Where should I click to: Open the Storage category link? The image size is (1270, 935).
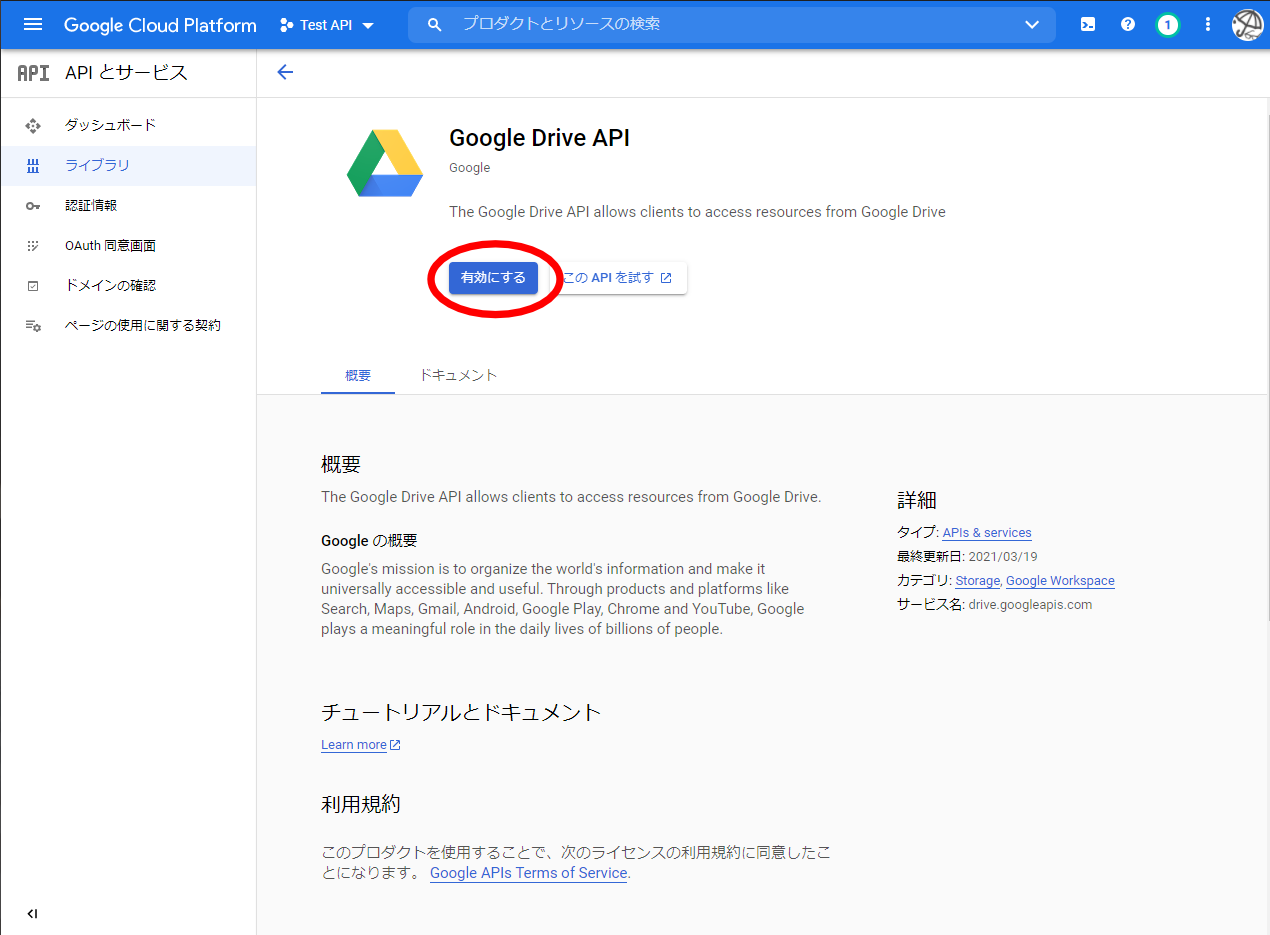click(x=978, y=581)
